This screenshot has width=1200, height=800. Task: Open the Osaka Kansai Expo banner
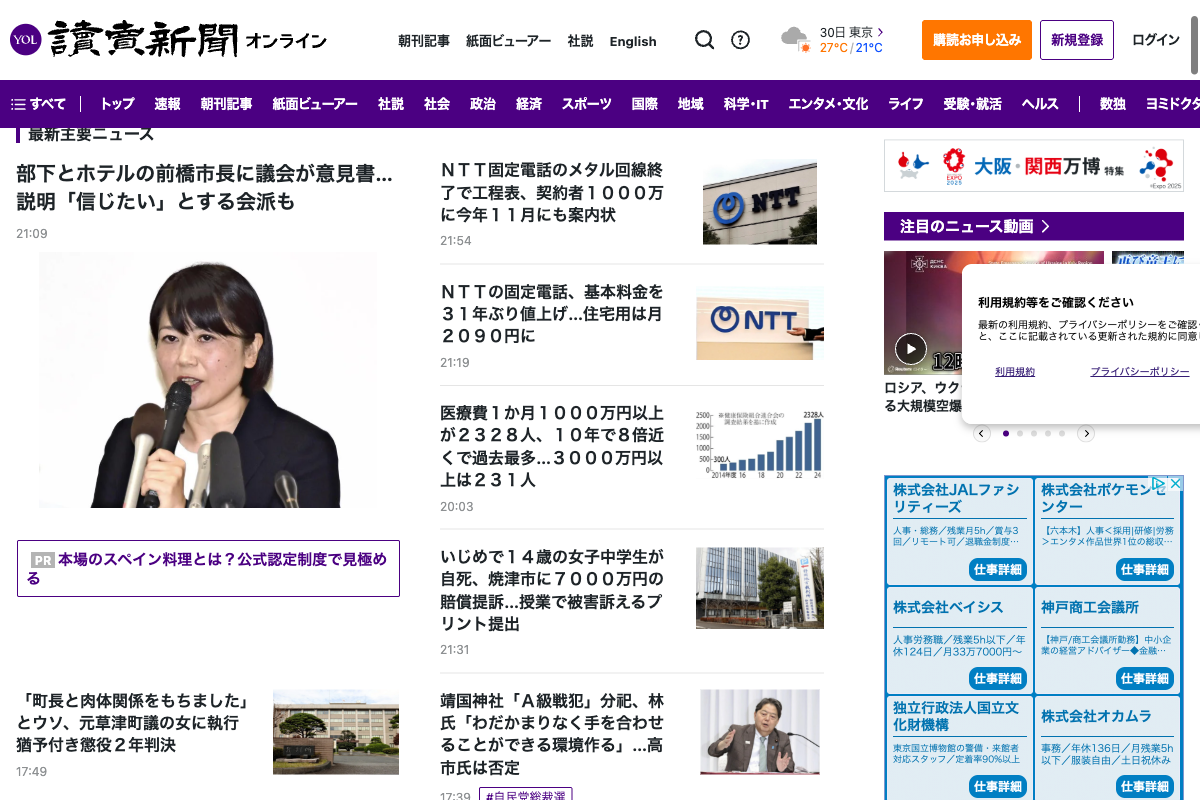tap(1033, 165)
